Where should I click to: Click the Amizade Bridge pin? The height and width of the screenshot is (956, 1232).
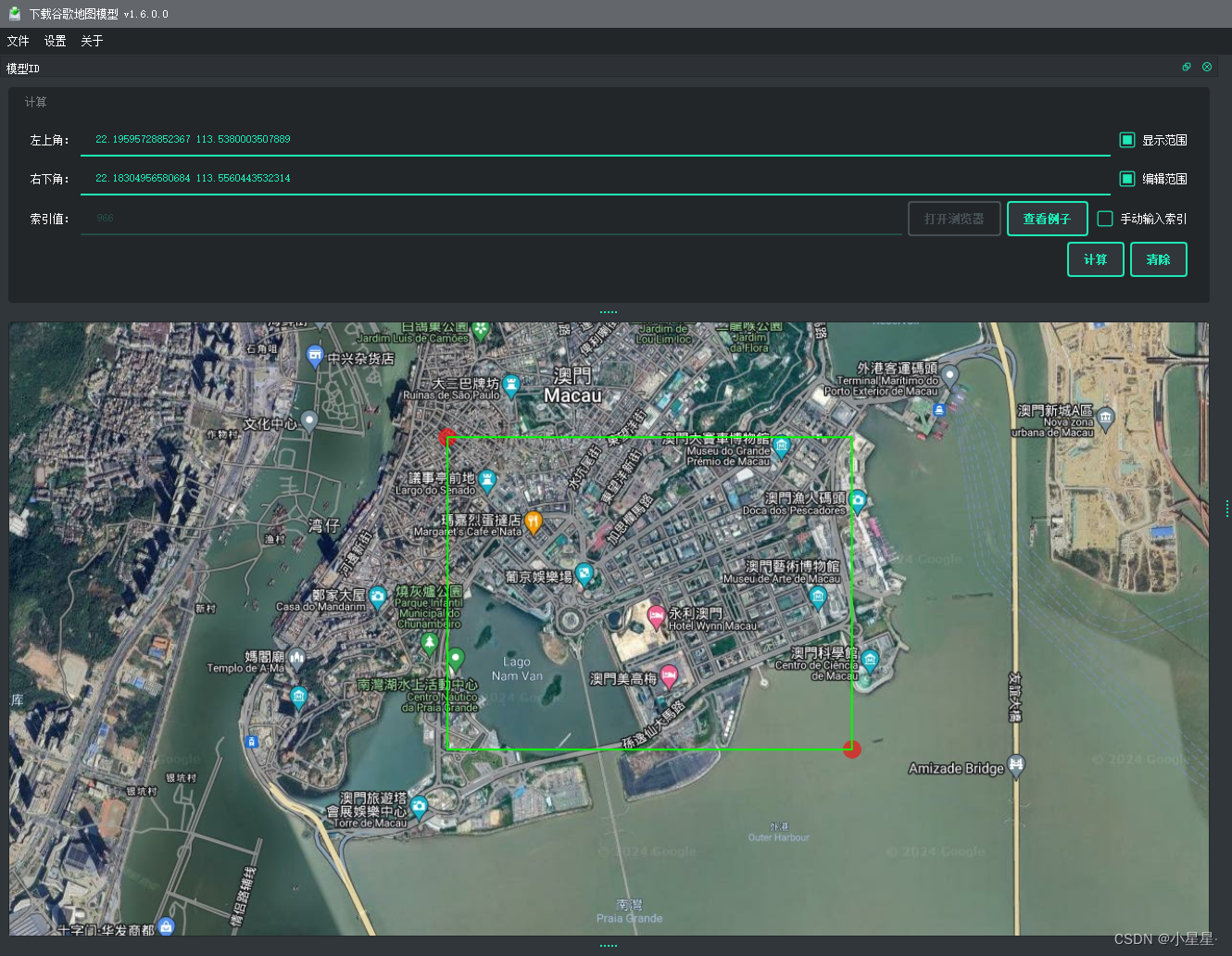(x=1016, y=766)
